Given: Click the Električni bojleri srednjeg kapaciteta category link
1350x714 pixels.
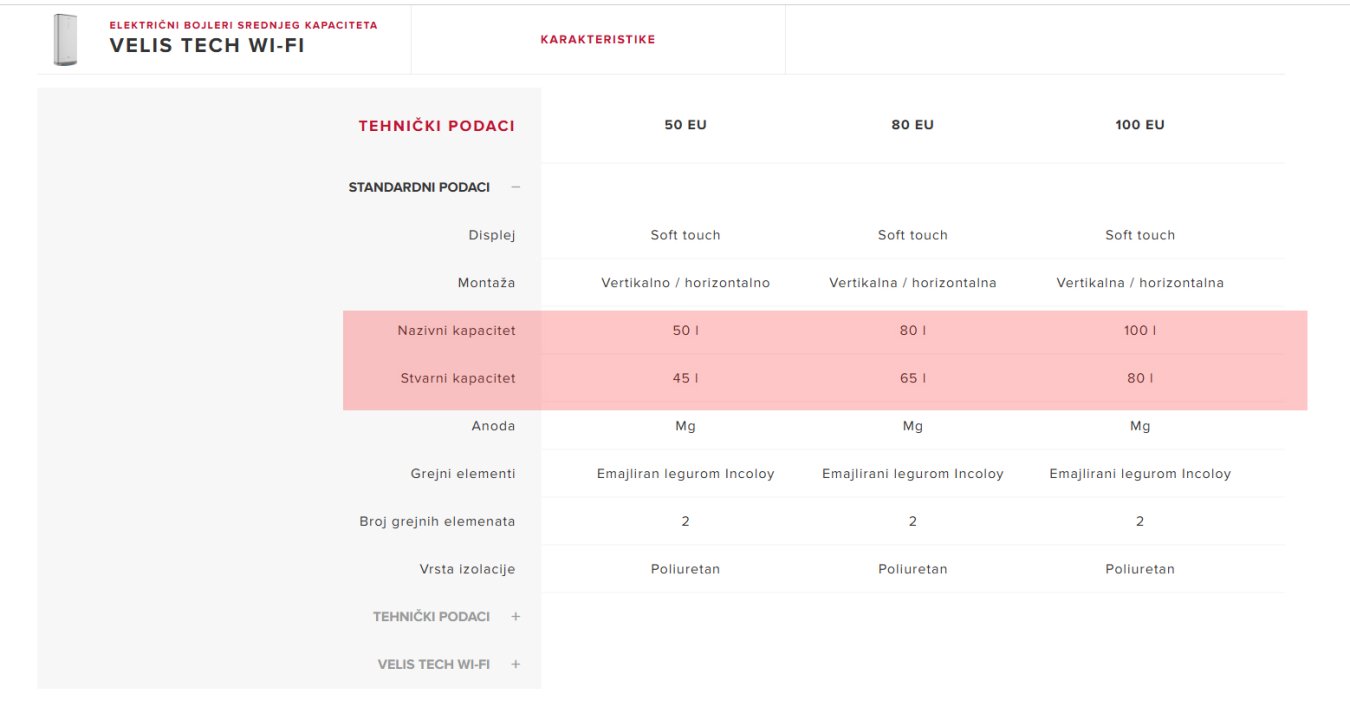Looking at the screenshot, I should coord(243,25).
